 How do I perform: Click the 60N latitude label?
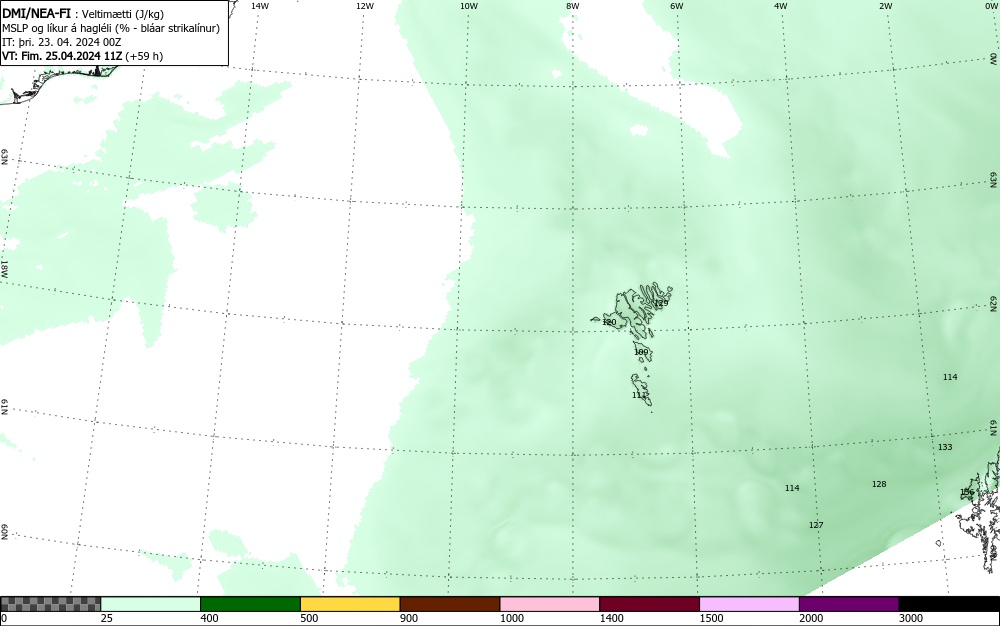pos(4,532)
